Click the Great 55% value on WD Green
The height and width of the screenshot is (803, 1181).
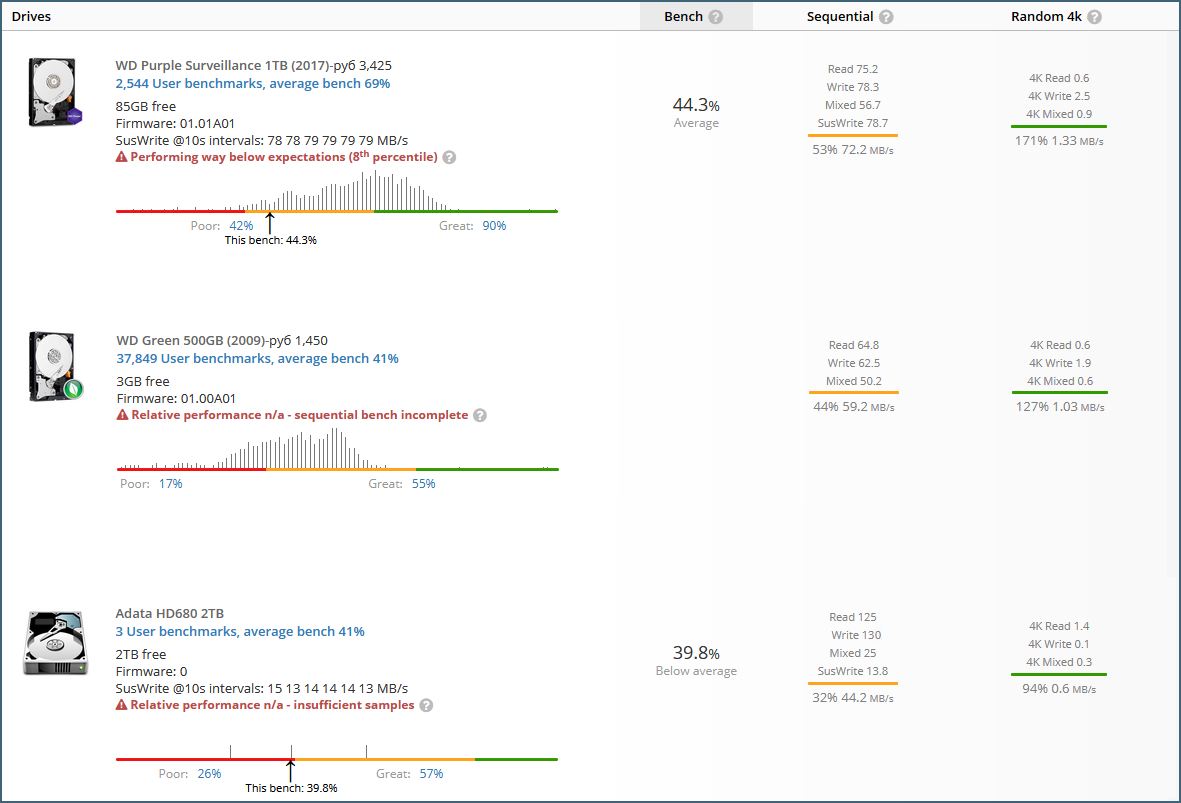423,484
